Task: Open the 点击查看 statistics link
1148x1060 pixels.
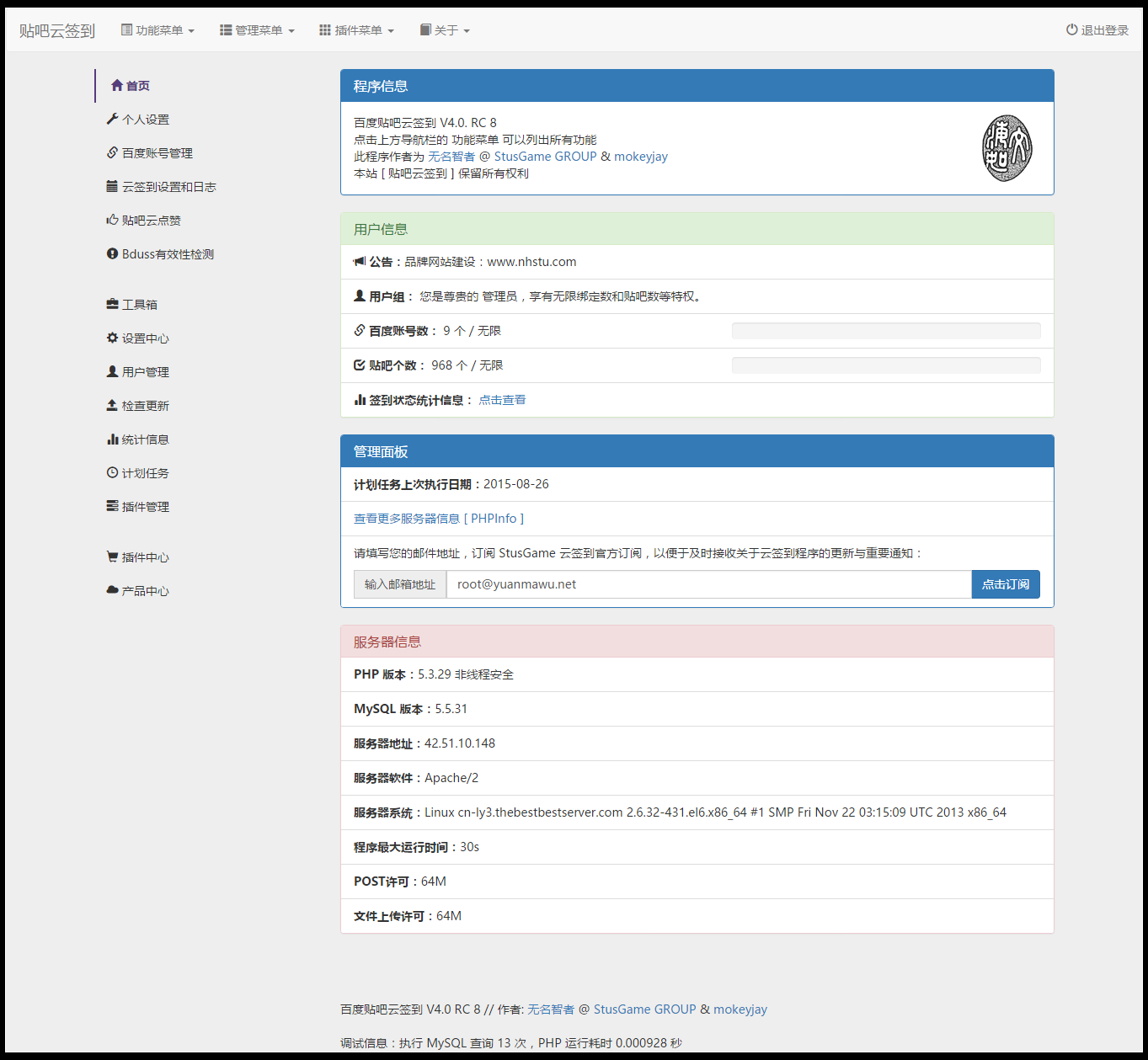Action: point(503,400)
